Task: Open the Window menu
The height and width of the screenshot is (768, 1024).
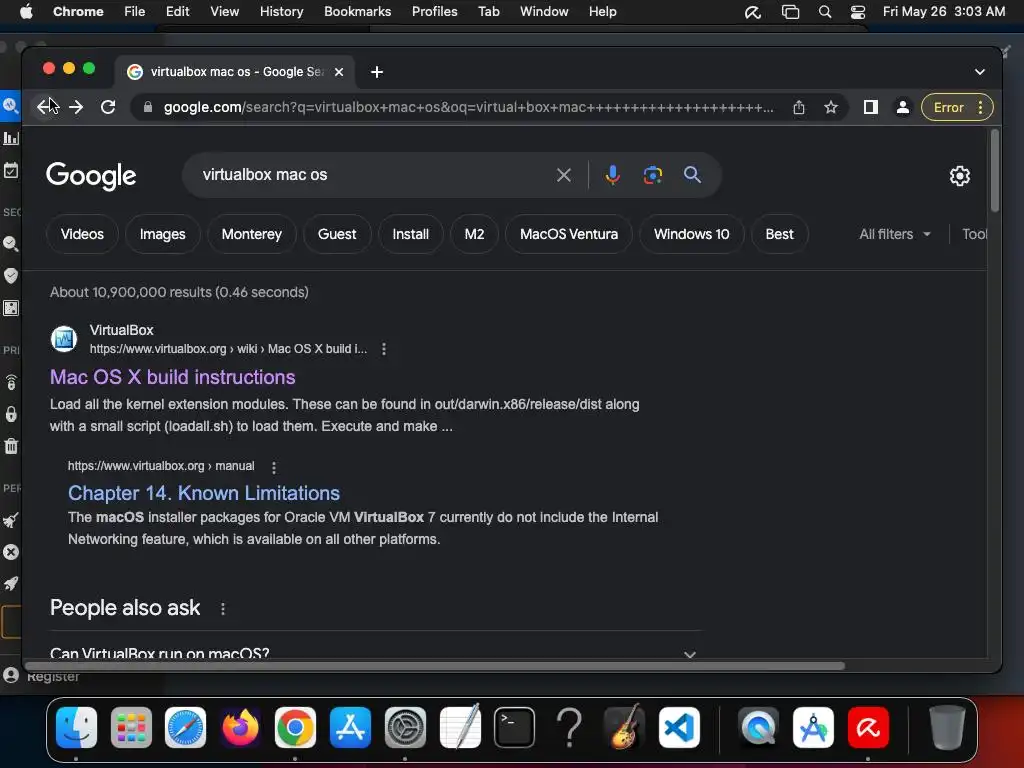Action: 544,12
